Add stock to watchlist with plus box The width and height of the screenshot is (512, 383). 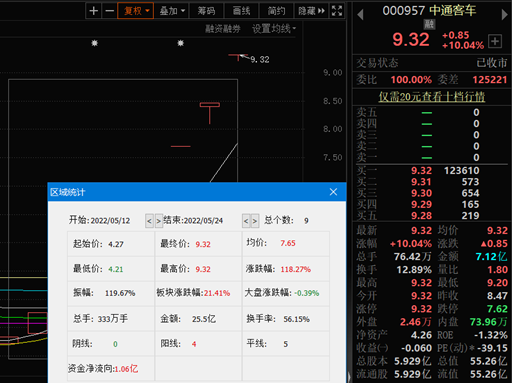pyautogui.click(x=495, y=41)
